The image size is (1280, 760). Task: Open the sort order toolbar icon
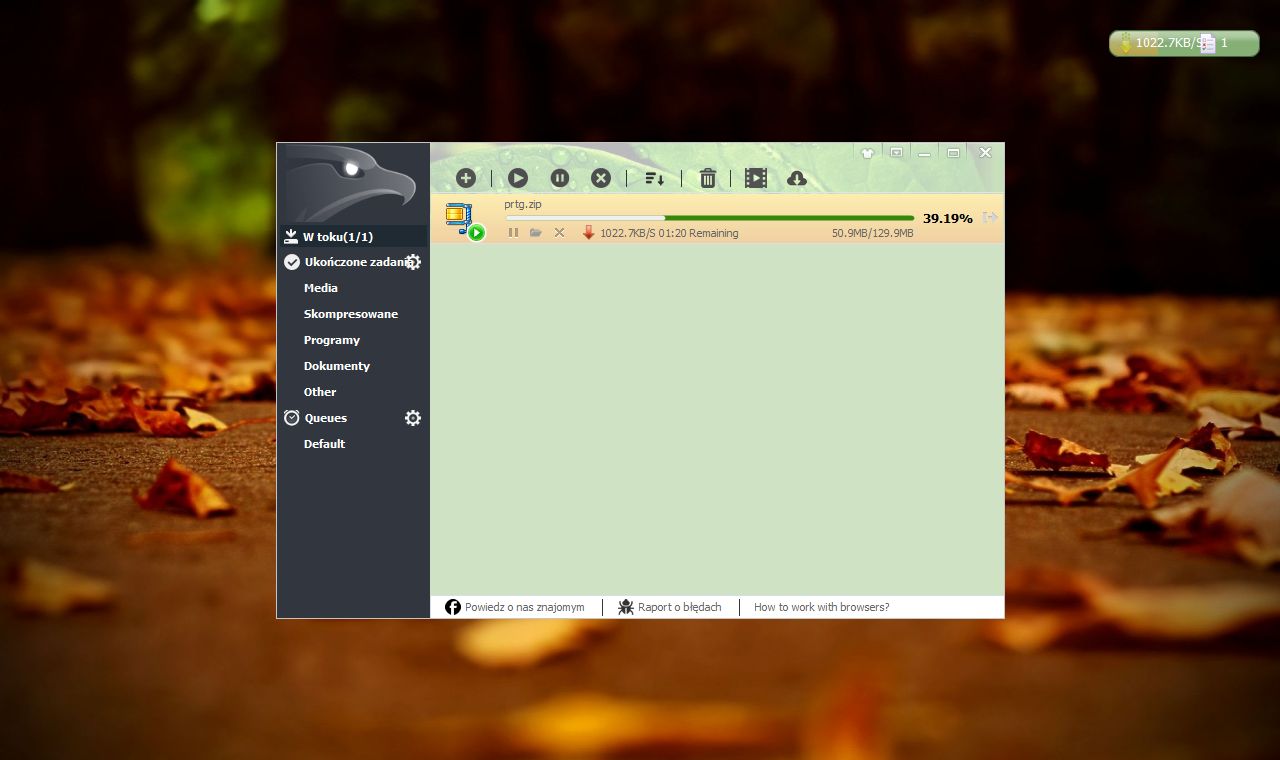[x=655, y=179]
